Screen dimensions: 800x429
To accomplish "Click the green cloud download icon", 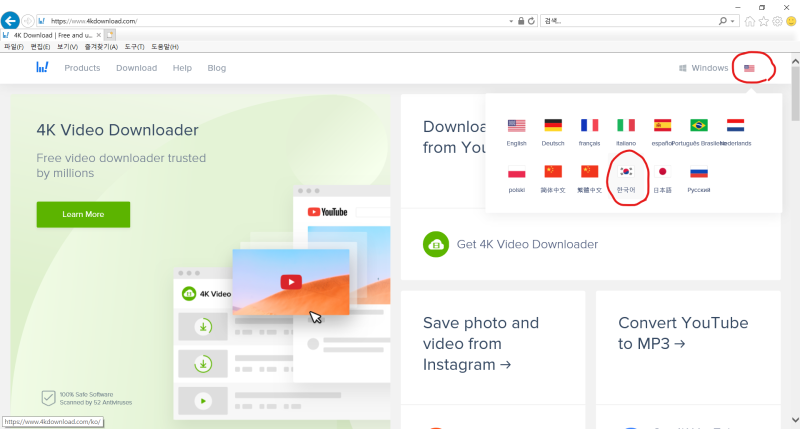I will pos(436,244).
